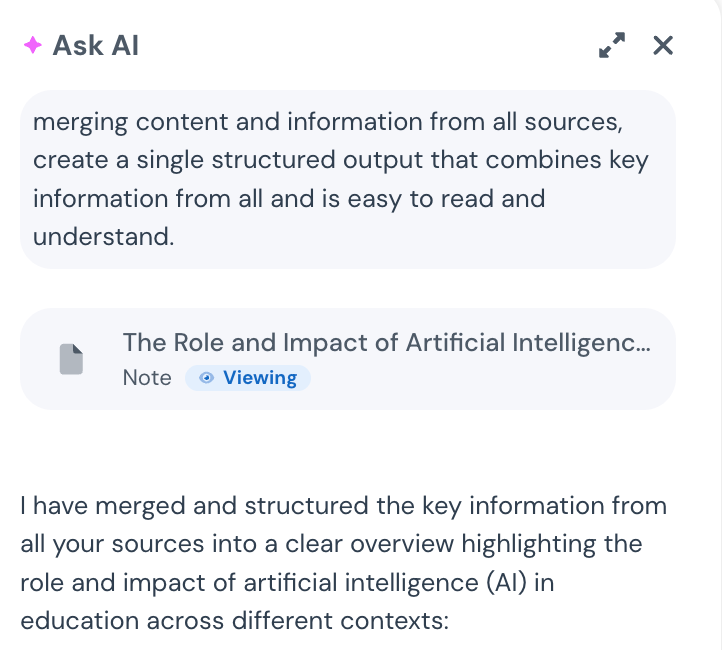
Task: Click the response line starting "all your sources into"
Action: click(330, 544)
